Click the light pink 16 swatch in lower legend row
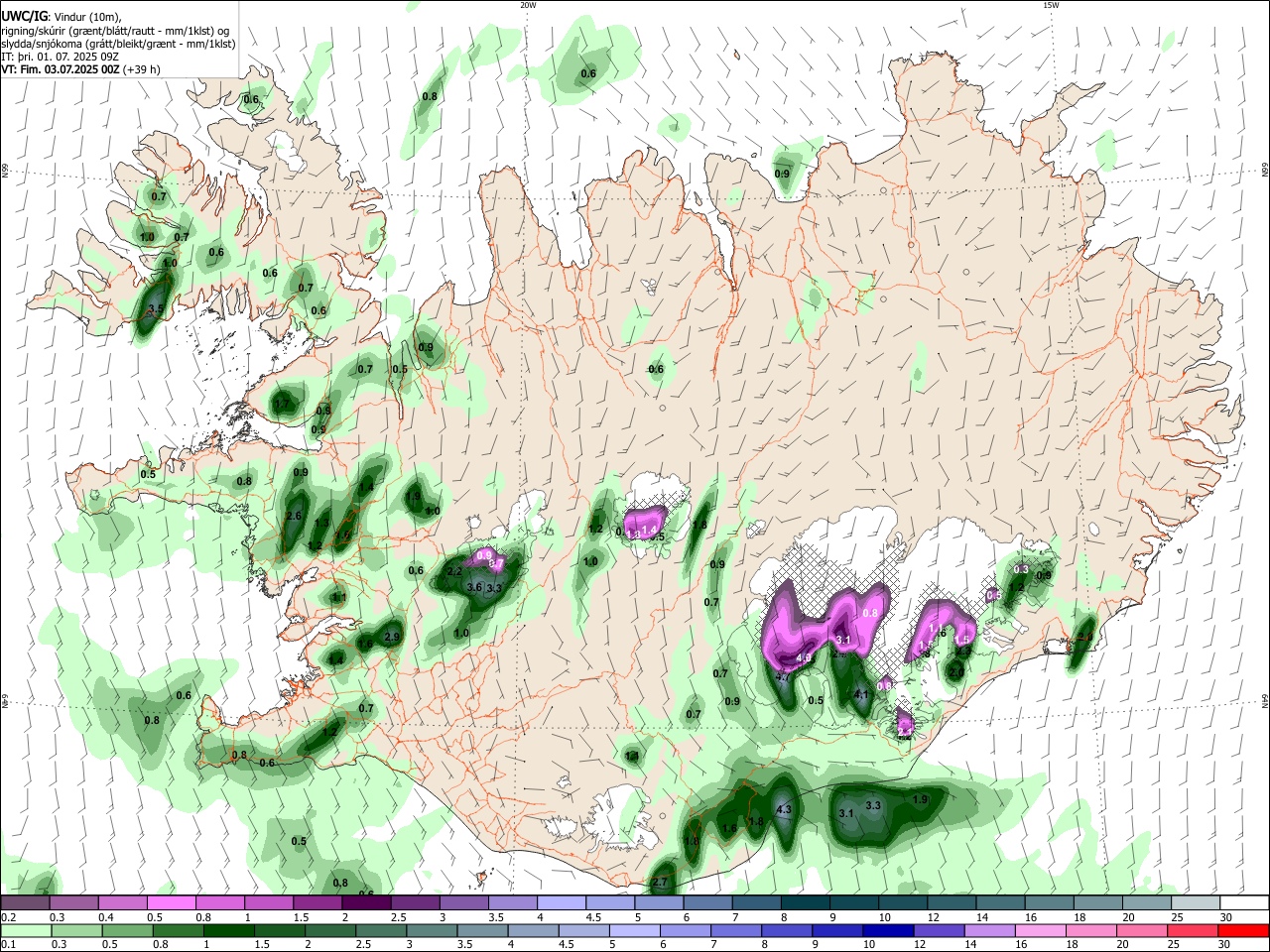 pos(1041,930)
